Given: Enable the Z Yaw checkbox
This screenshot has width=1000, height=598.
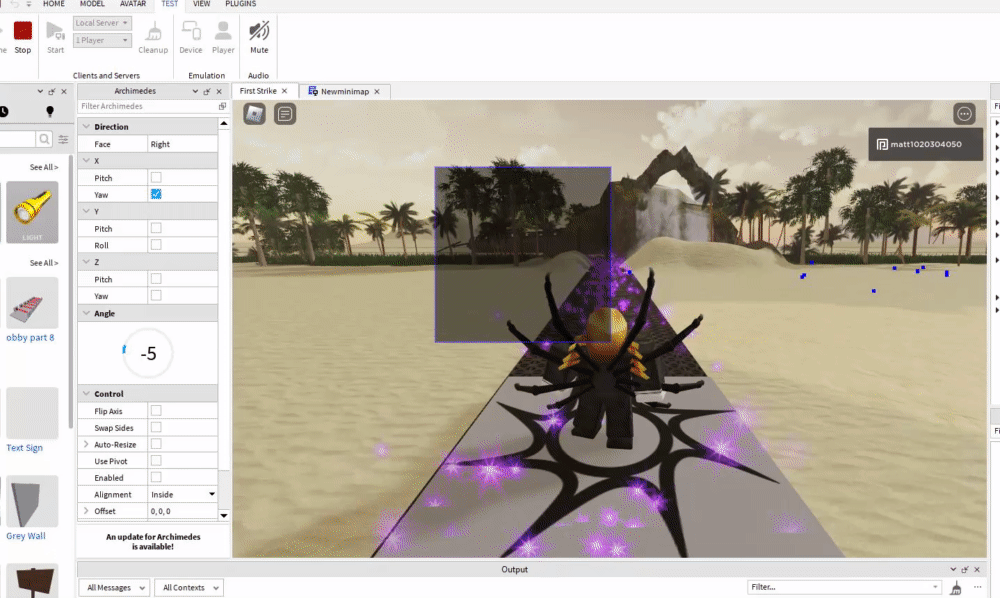Looking at the screenshot, I should (x=156, y=295).
